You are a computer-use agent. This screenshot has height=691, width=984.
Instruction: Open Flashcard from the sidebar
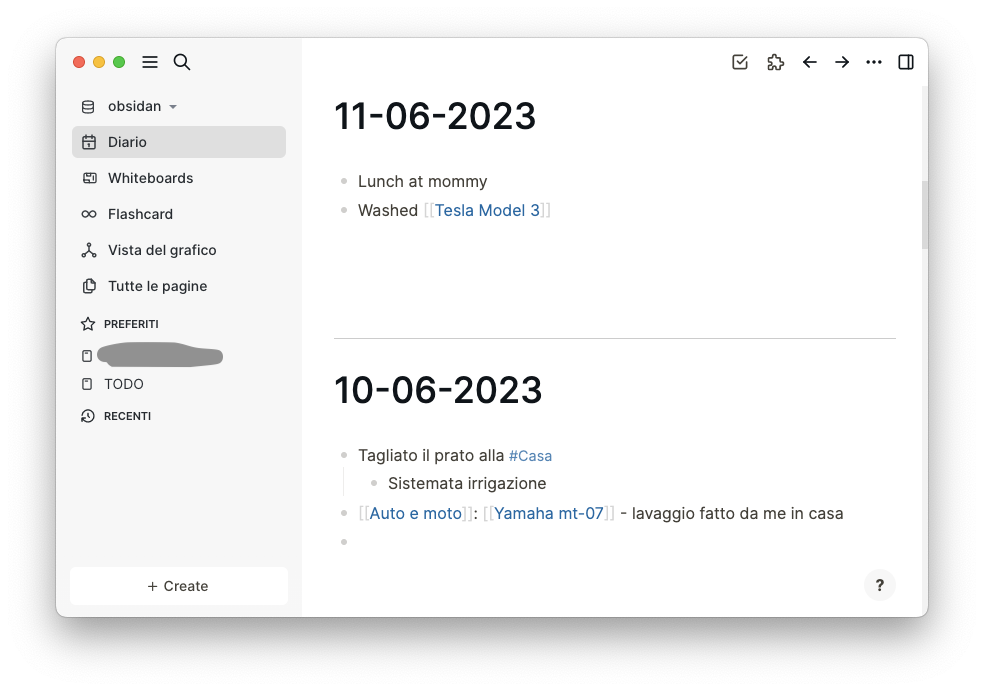click(x=179, y=214)
